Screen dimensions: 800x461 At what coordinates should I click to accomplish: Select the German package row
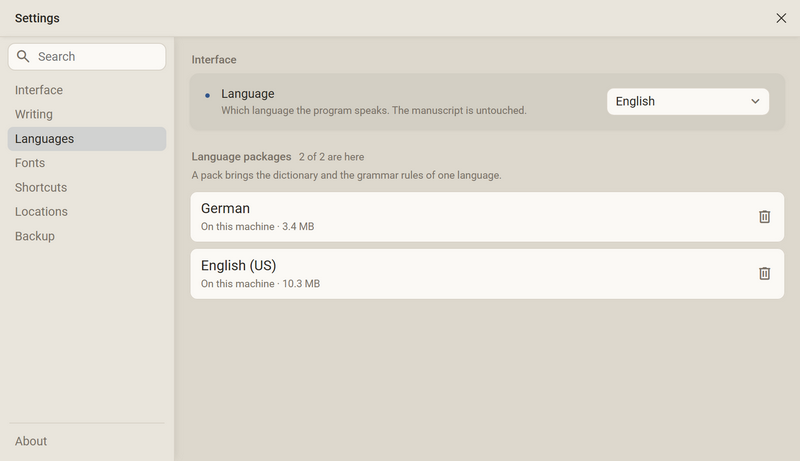[x=487, y=217]
